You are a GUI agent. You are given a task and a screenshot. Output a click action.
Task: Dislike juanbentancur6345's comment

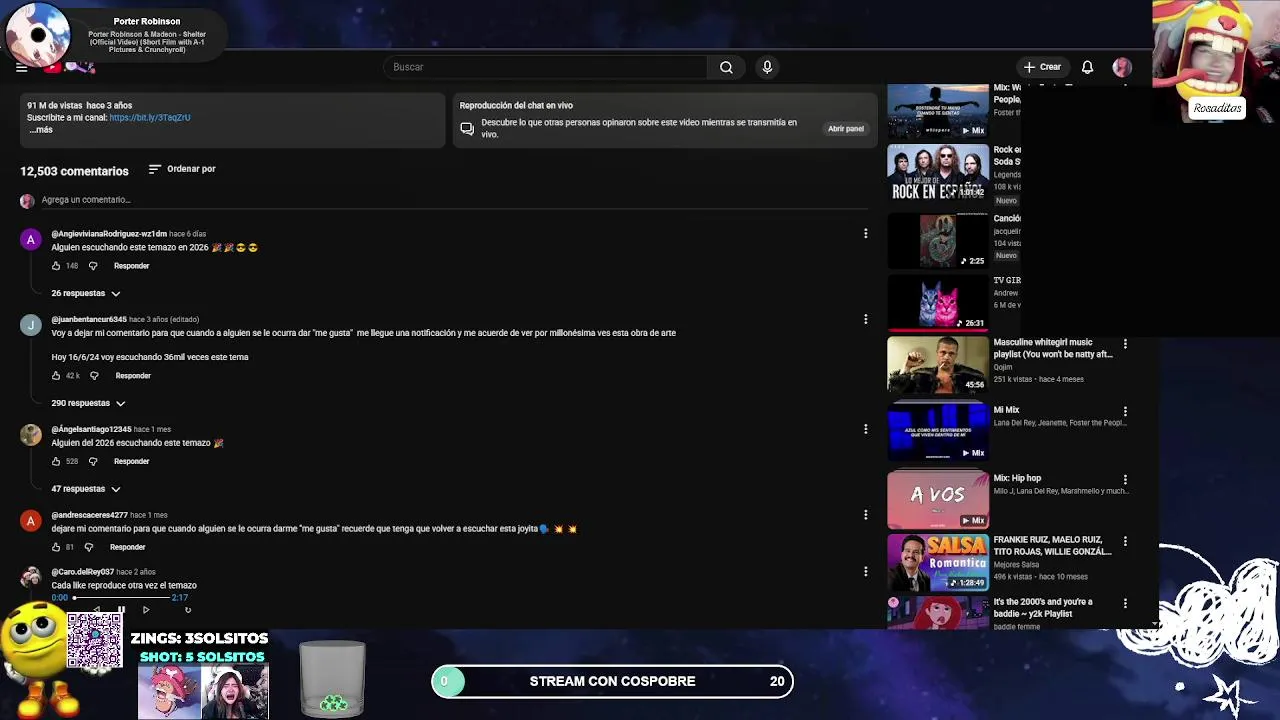click(94, 376)
